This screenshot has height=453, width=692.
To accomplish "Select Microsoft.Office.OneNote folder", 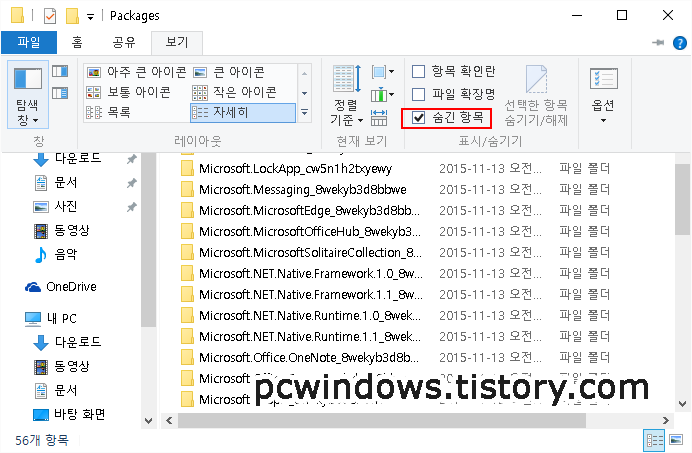I will click(x=309, y=357).
